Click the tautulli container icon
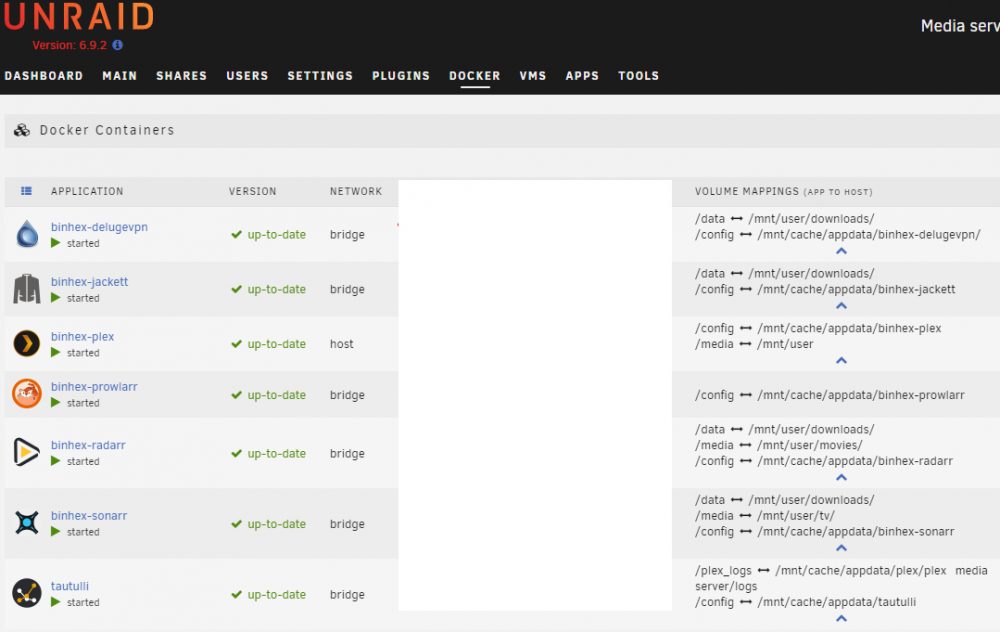This screenshot has width=1000, height=632. [27, 593]
